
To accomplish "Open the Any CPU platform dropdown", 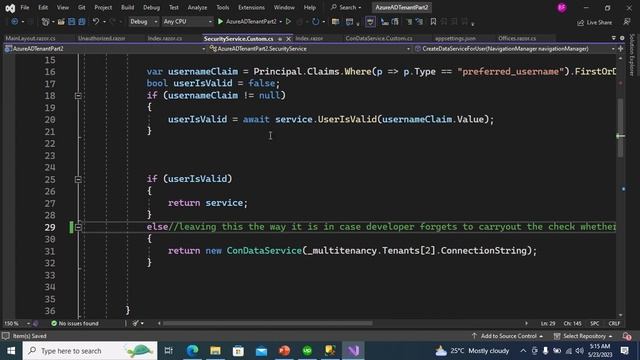I will coord(188,22).
